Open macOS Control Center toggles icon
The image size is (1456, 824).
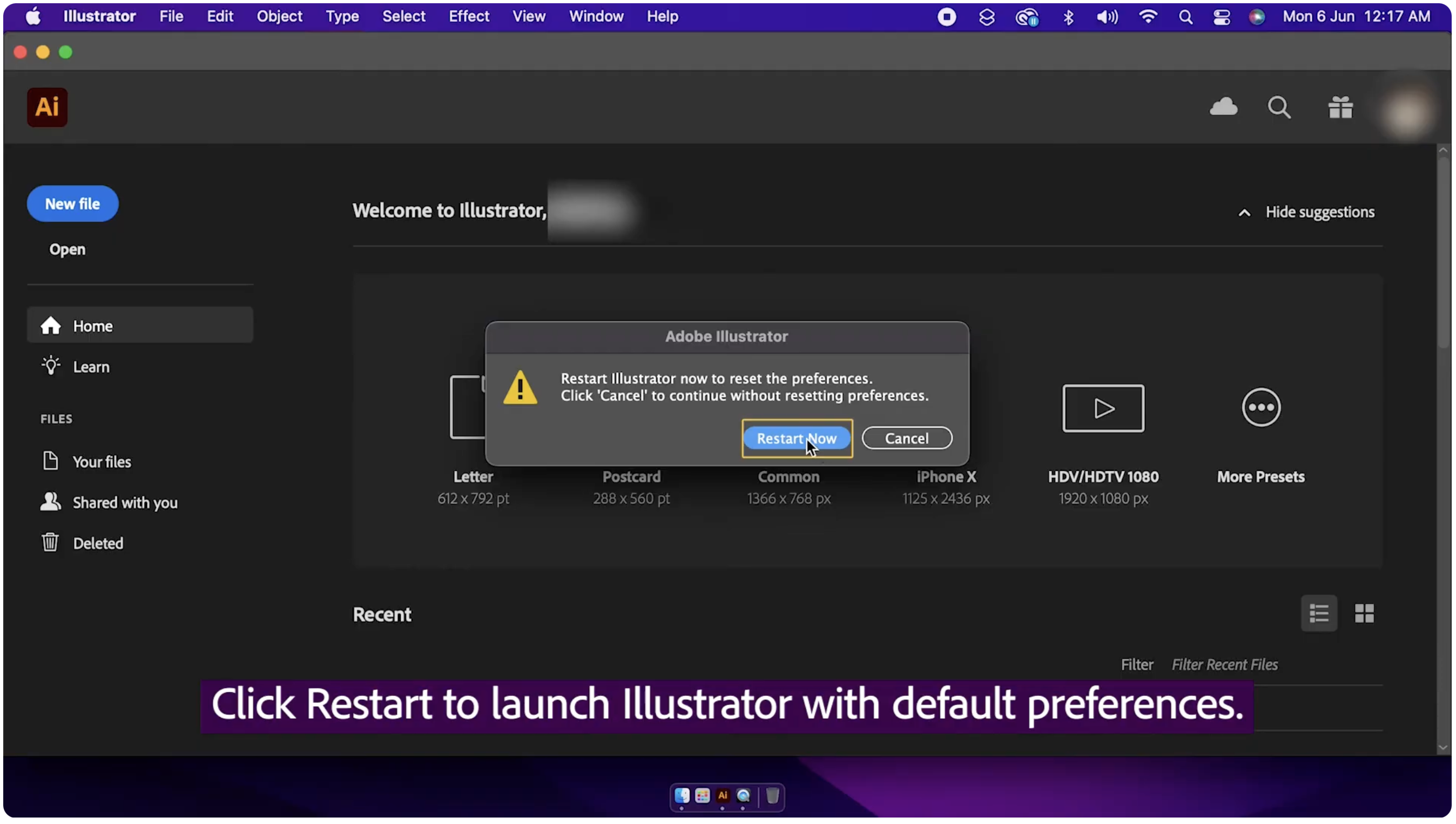[1221, 16]
